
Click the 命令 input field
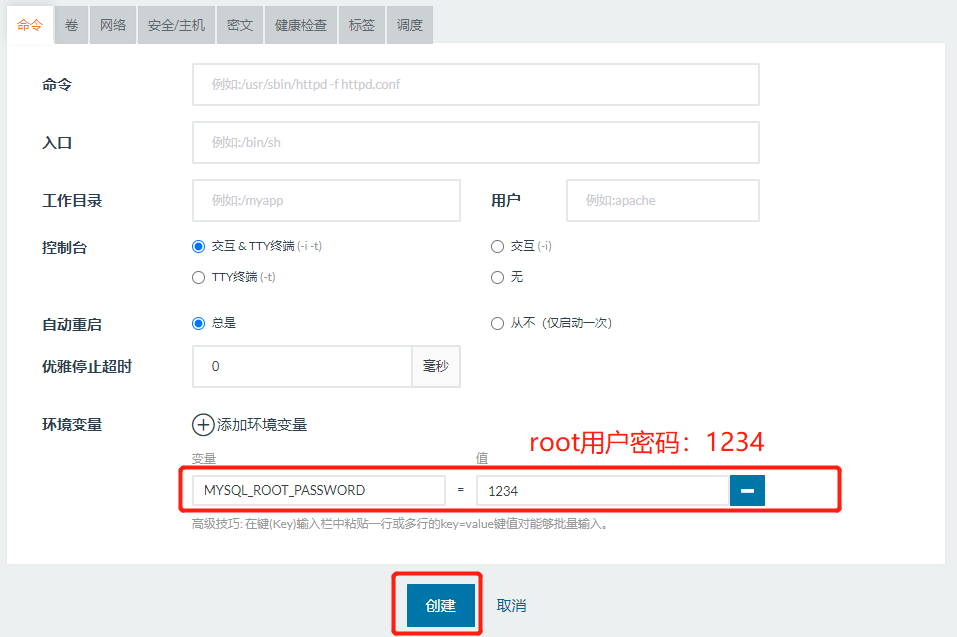click(475, 84)
